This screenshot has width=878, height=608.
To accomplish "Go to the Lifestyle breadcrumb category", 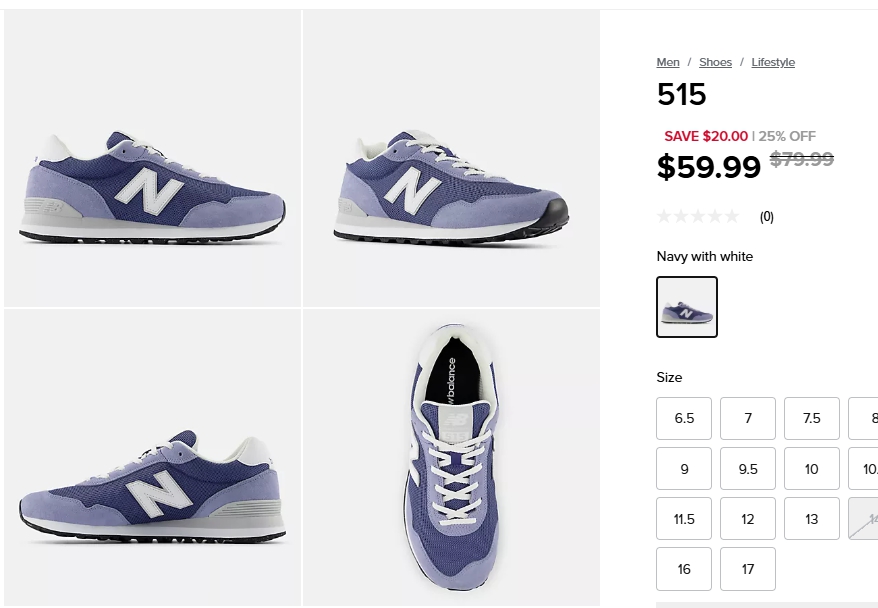I will point(773,62).
